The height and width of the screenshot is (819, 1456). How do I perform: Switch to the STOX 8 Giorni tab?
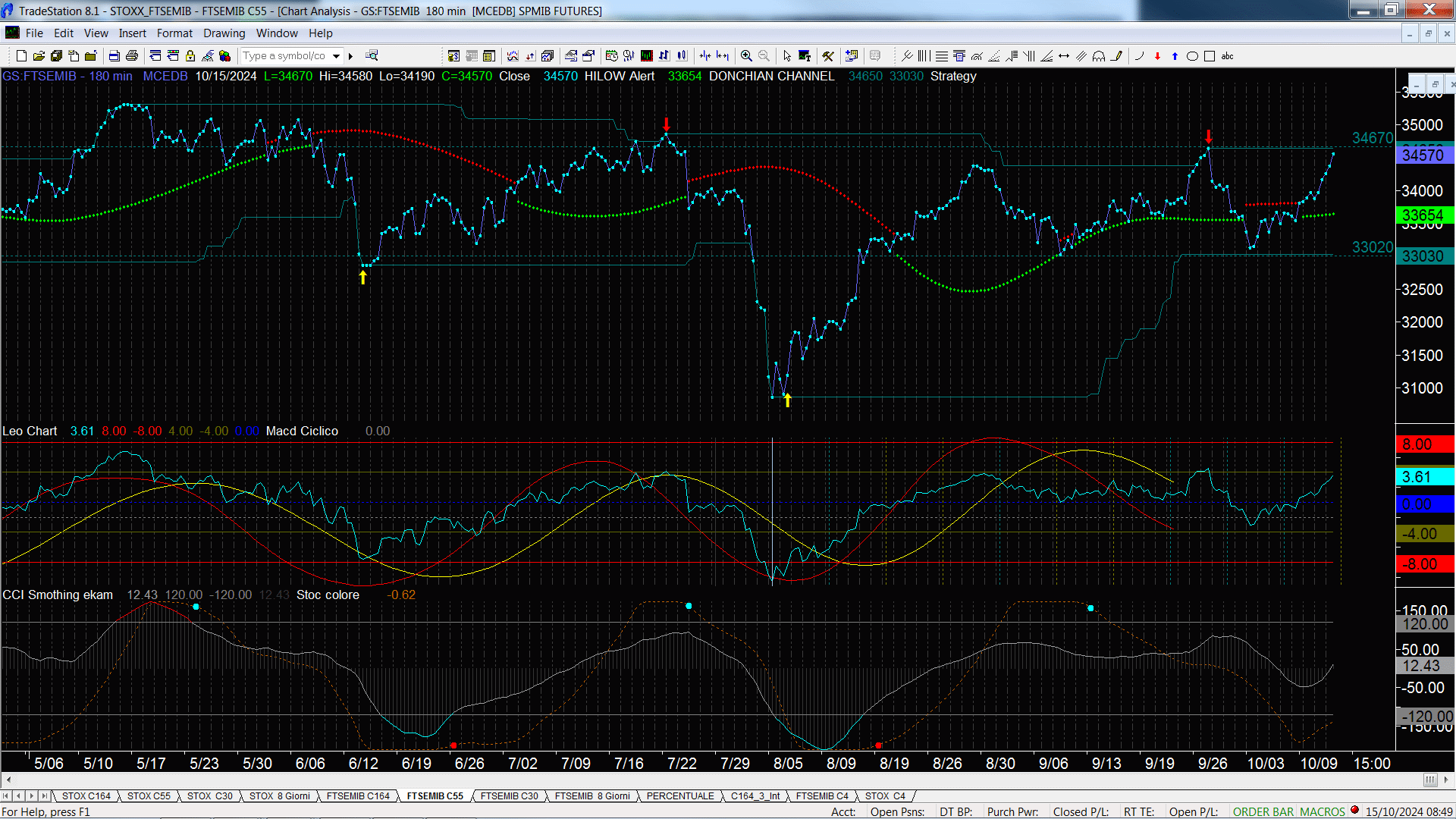[280, 795]
